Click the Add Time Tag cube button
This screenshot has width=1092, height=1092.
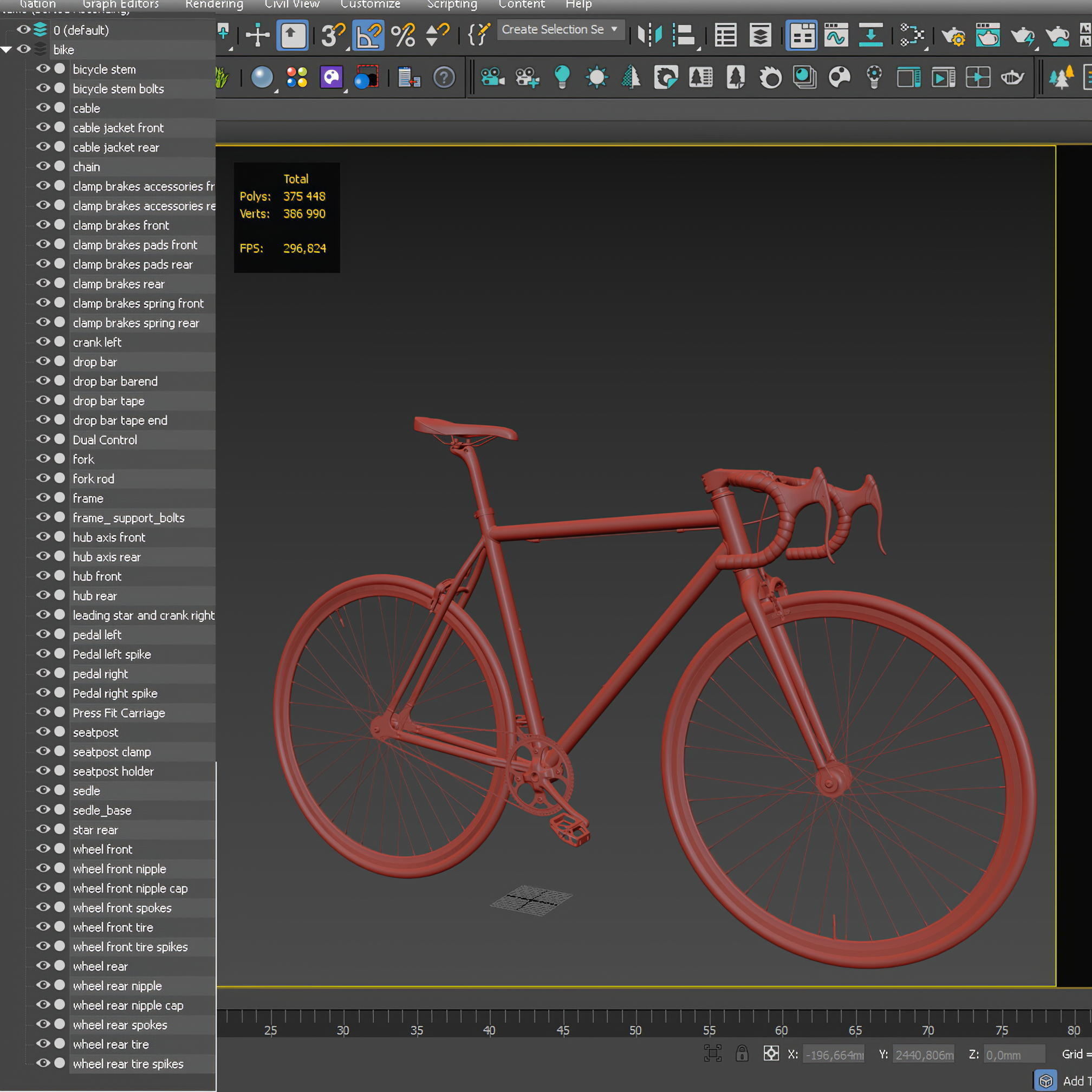tap(1045, 1081)
